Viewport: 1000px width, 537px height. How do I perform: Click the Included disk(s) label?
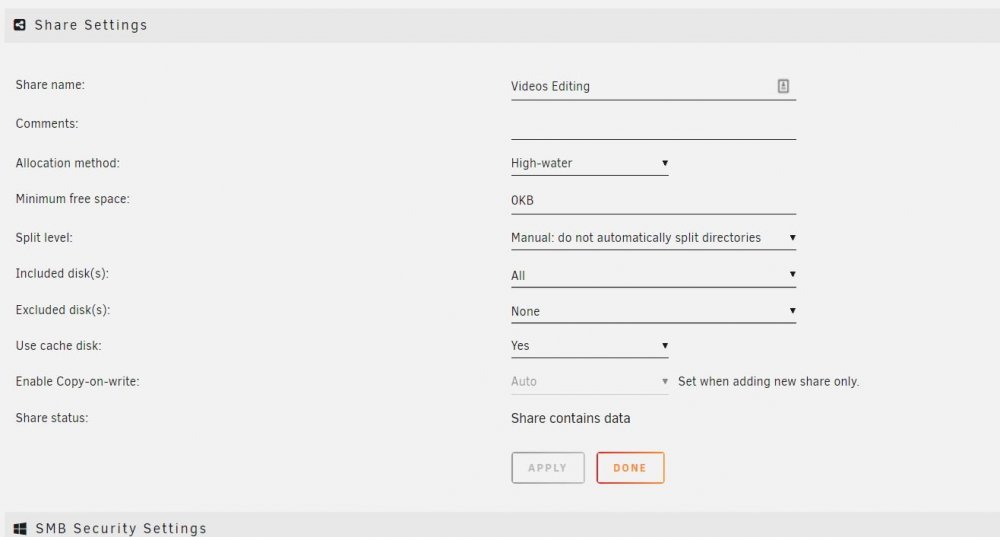coord(62,274)
